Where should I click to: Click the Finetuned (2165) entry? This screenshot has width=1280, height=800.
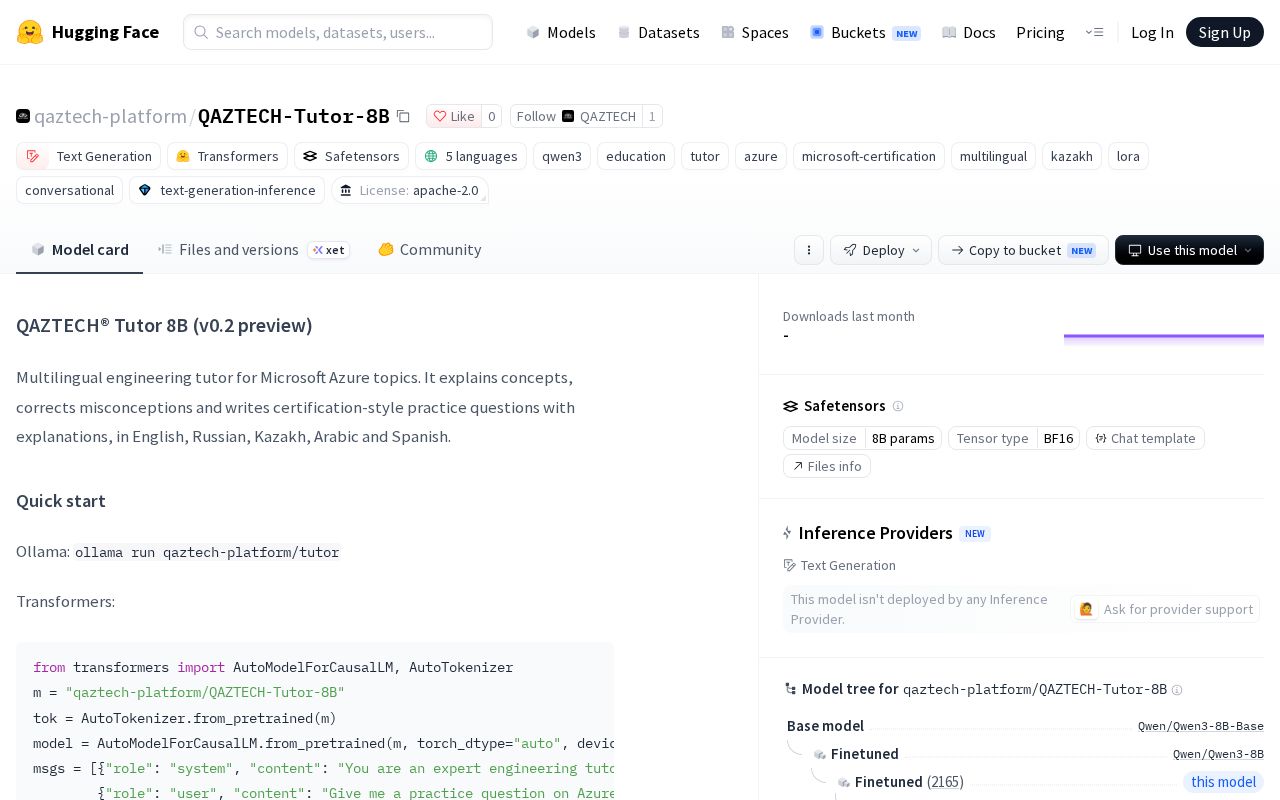click(908, 782)
